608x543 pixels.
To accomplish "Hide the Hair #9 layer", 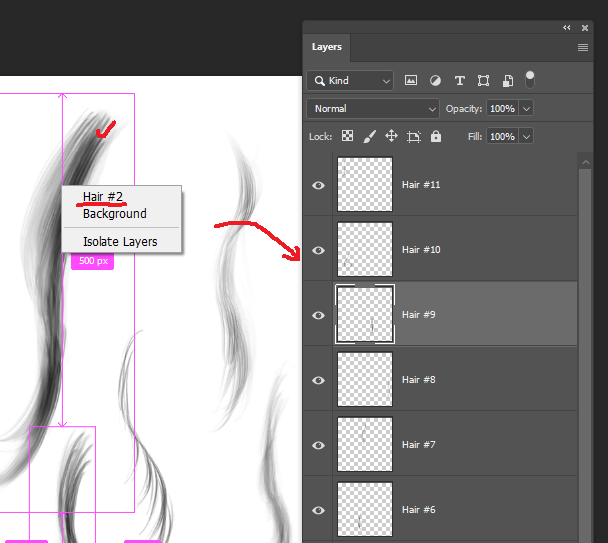I will (318, 315).
